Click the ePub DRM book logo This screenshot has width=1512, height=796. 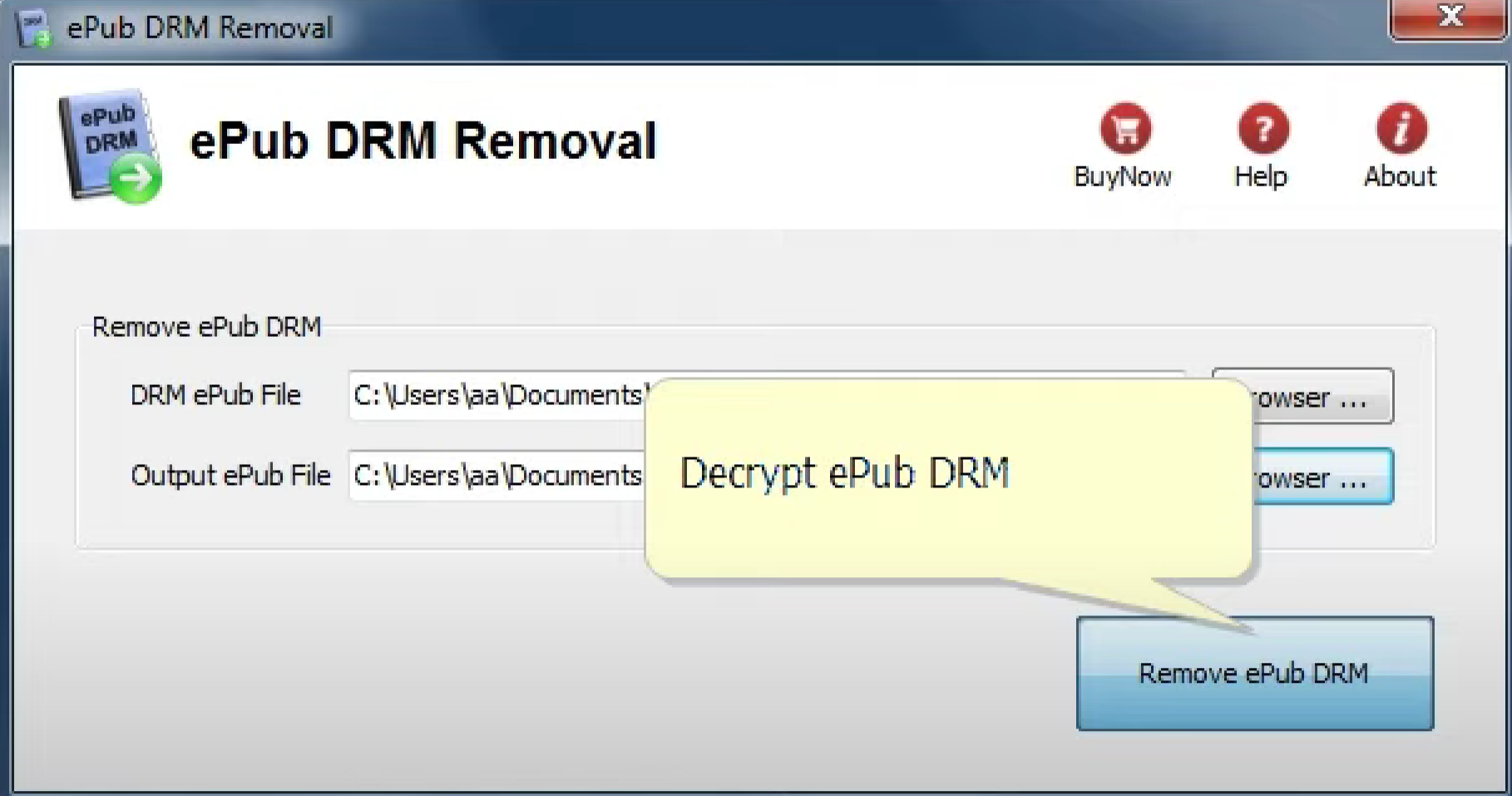(110, 146)
